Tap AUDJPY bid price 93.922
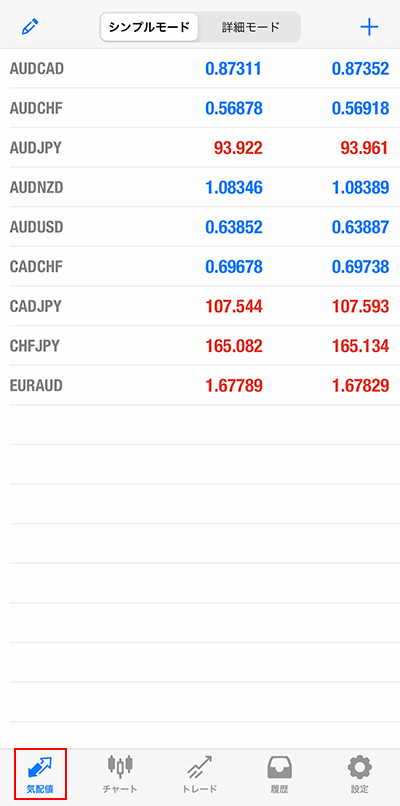Image resolution: width=400 pixels, height=806 pixels. coord(238,148)
